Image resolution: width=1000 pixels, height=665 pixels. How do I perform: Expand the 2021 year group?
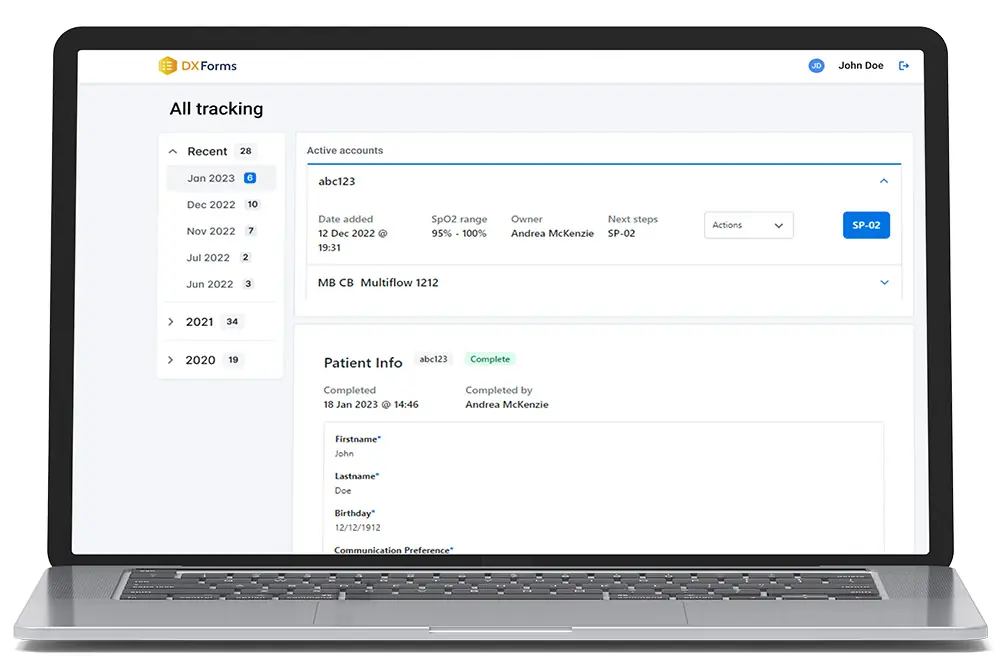click(x=171, y=321)
